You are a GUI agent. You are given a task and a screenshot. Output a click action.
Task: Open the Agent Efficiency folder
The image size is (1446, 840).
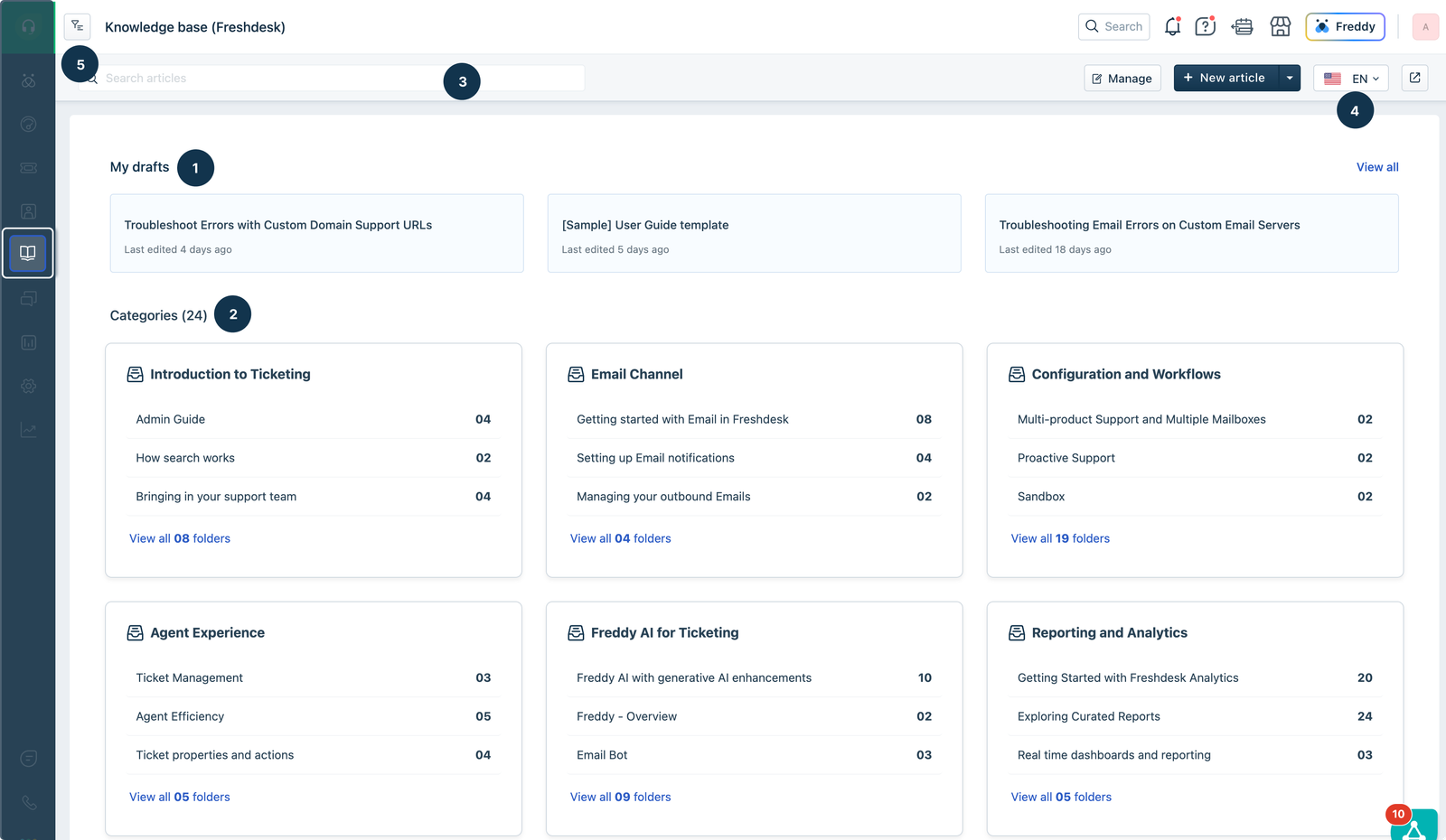tap(314, 716)
